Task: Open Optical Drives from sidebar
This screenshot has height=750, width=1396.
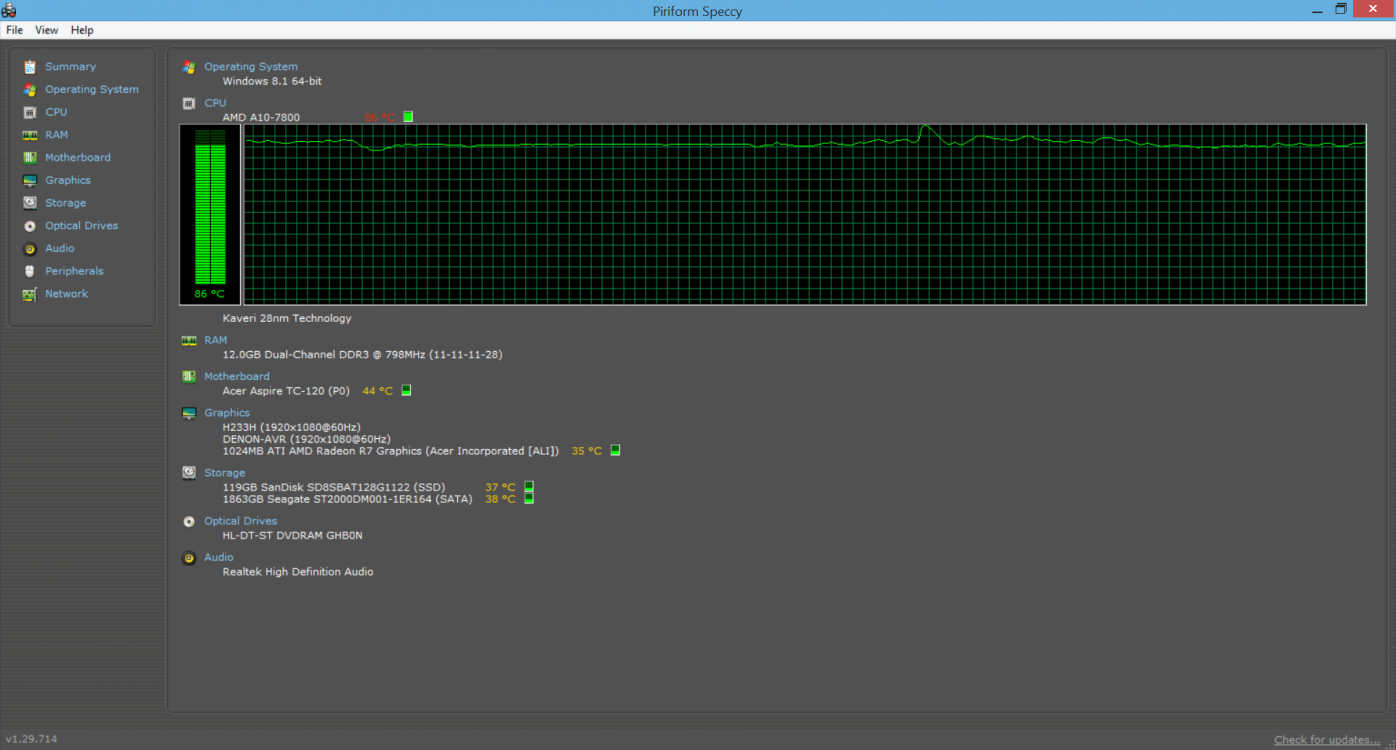Action: 81,226
